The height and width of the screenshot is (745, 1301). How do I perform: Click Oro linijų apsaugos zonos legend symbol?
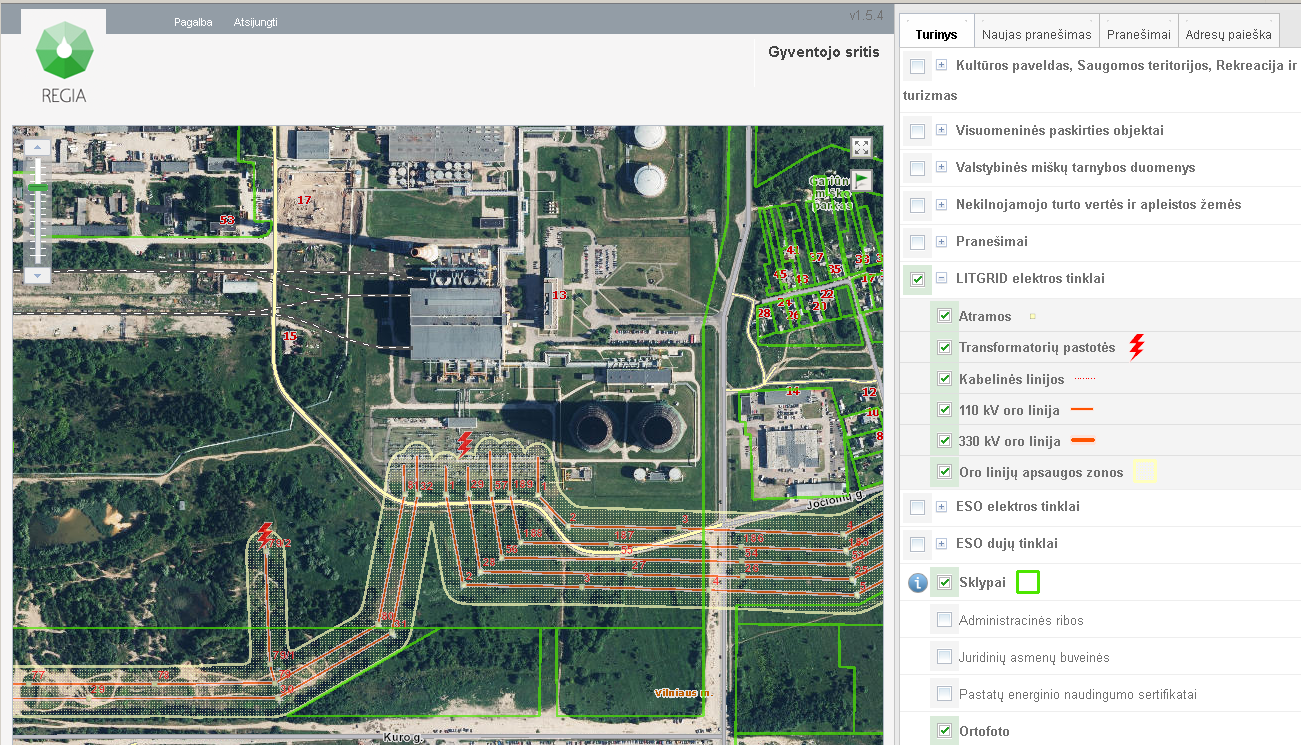(x=1145, y=472)
